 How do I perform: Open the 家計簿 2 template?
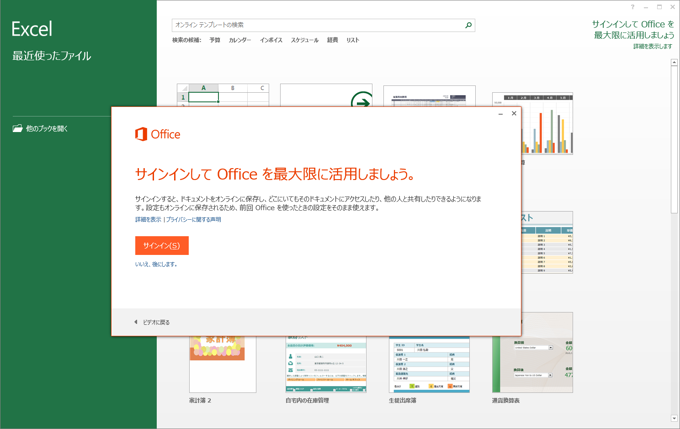point(222,364)
